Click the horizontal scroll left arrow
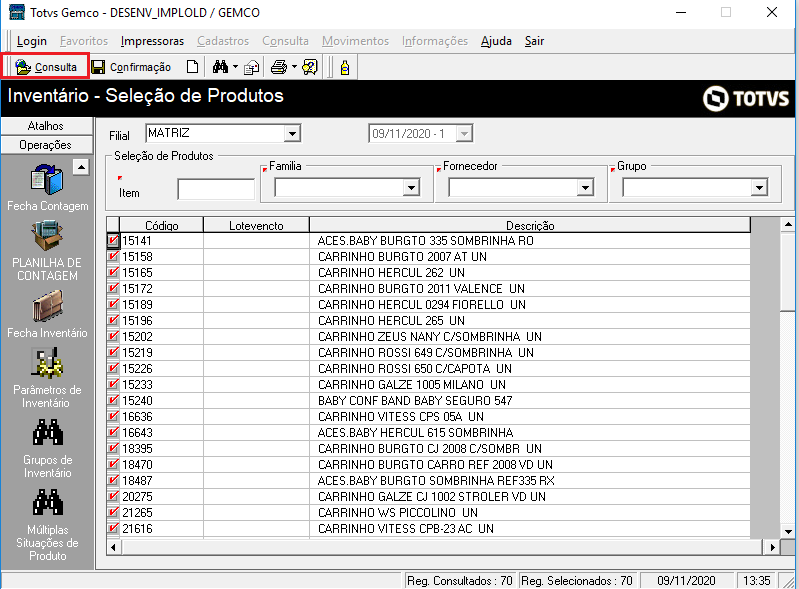Image resolution: width=799 pixels, height=589 pixels. point(113,547)
